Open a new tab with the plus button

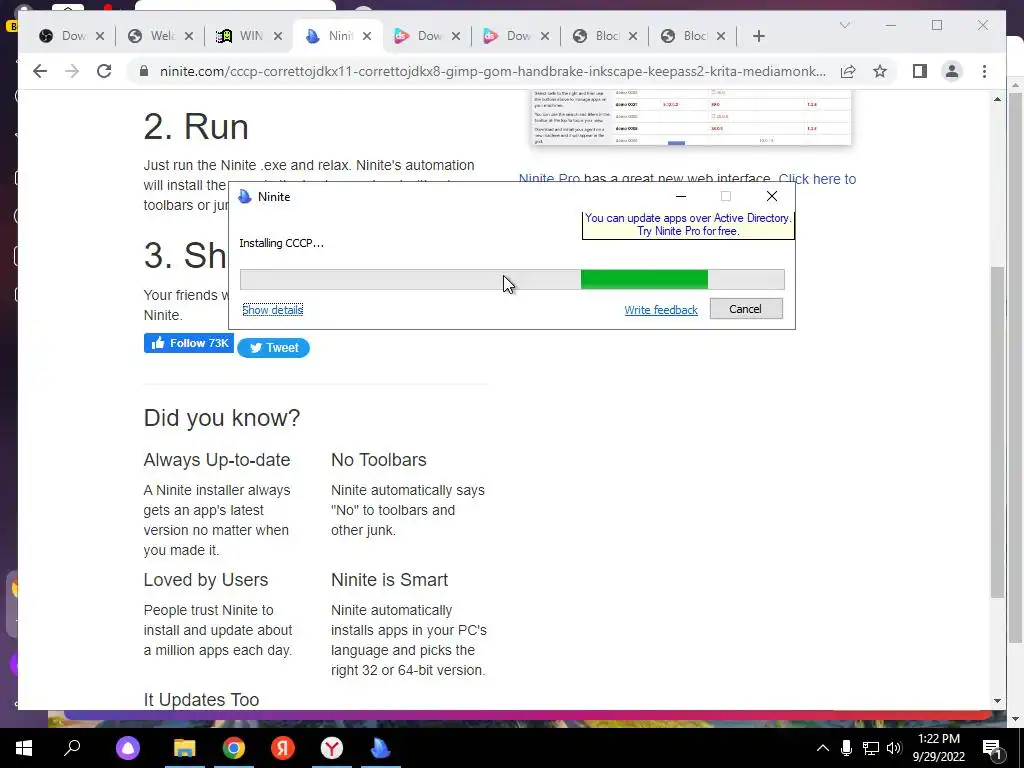coord(758,36)
